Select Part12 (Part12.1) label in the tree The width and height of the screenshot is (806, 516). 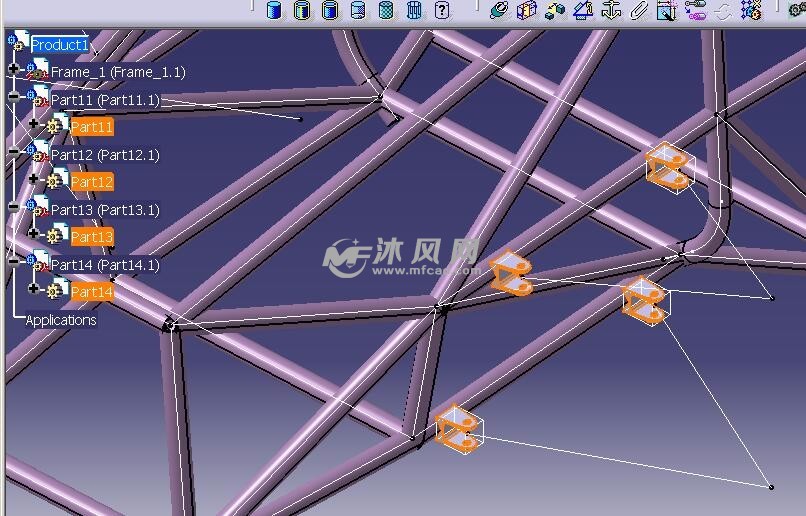(106, 155)
